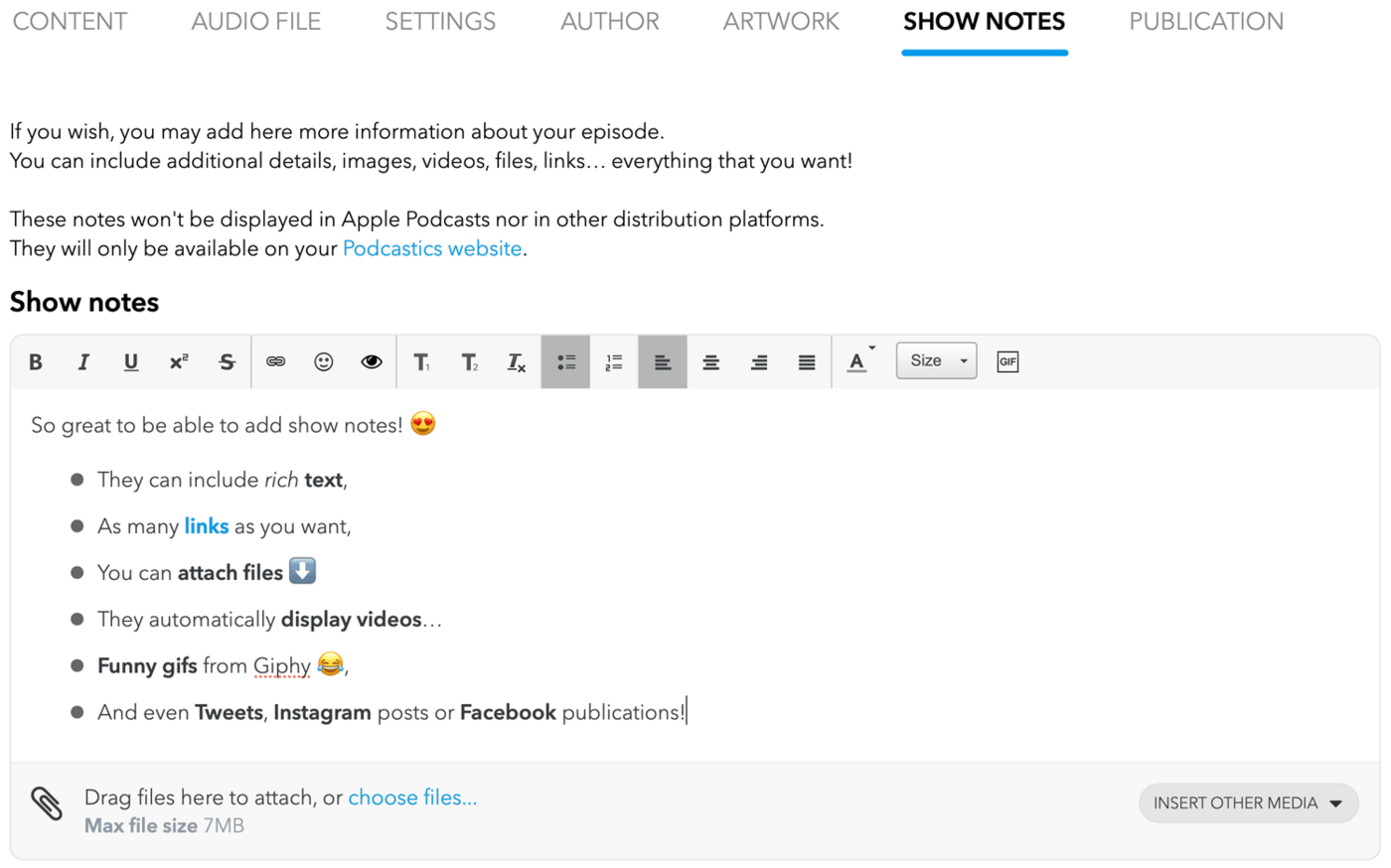
Task: Toggle numbered list
Action: pos(614,362)
